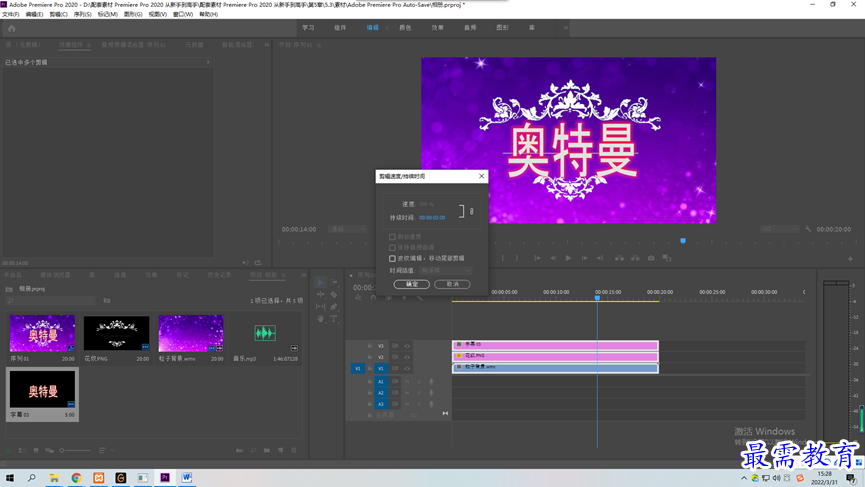This screenshot has height=487, width=865.
Task: Go to In point in program monitor
Action: pos(537,258)
